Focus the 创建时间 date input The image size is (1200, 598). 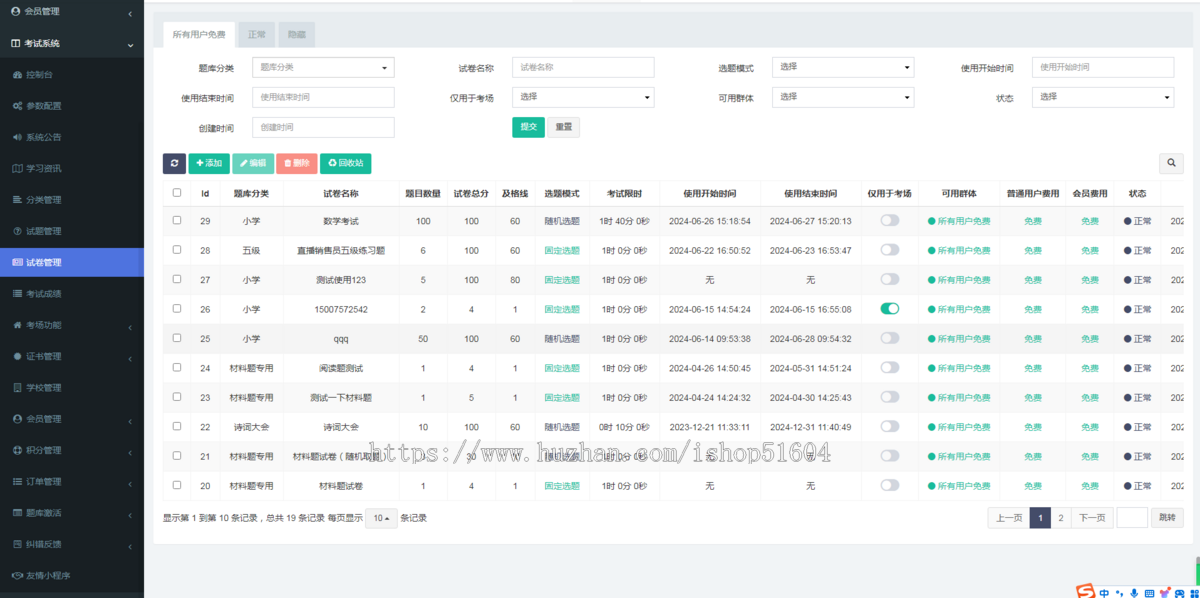(323, 127)
